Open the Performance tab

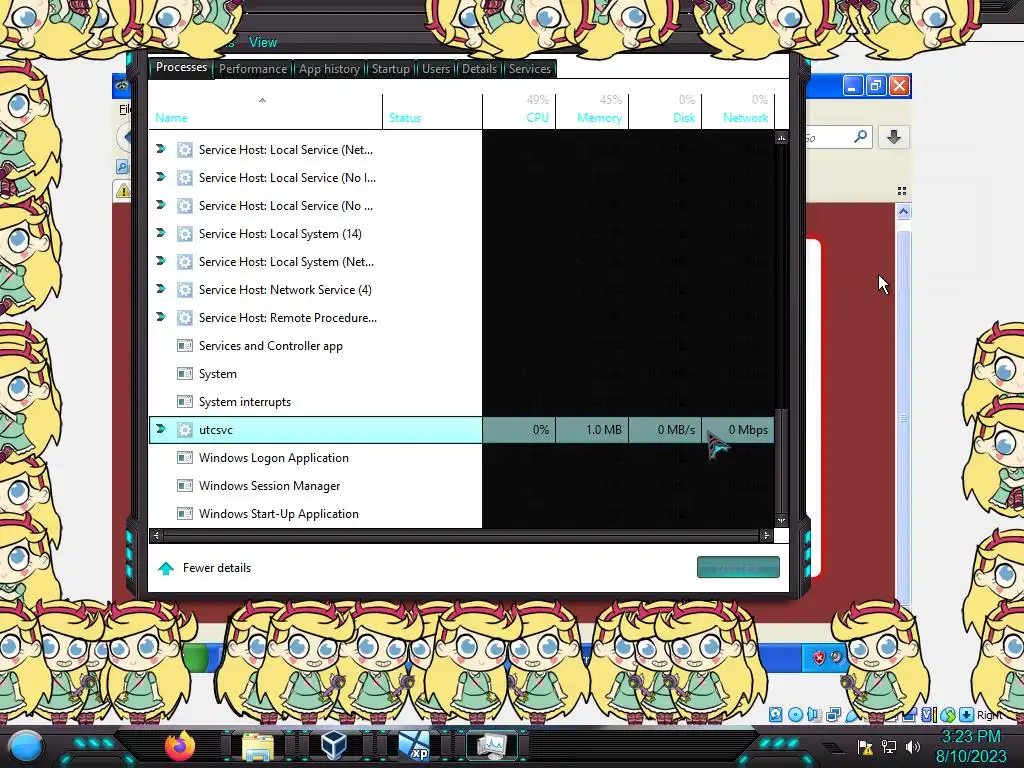point(253,69)
